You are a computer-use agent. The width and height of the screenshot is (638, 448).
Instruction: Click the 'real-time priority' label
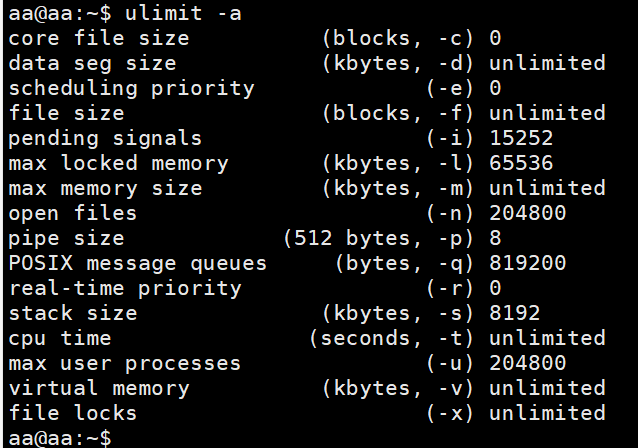click(x=125, y=288)
